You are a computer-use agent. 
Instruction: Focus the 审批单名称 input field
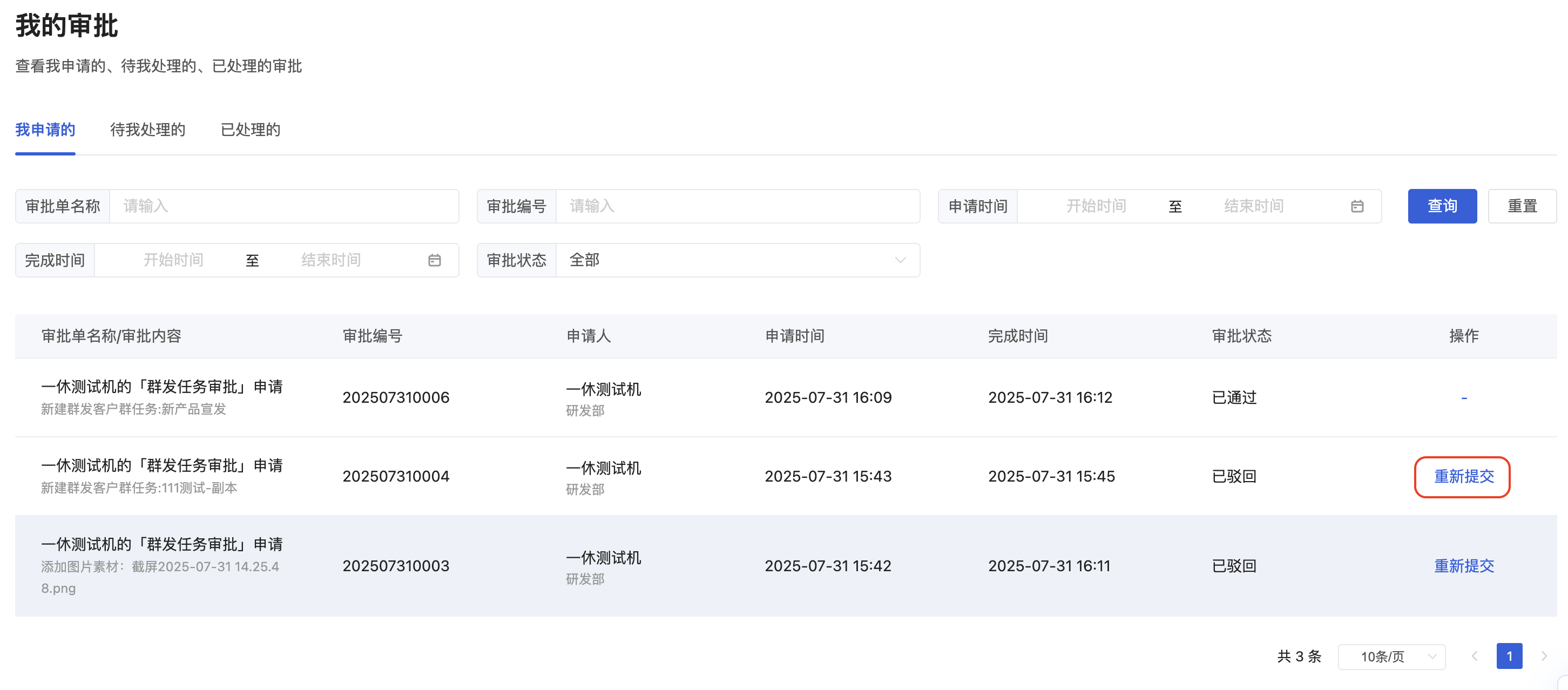click(x=283, y=206)
